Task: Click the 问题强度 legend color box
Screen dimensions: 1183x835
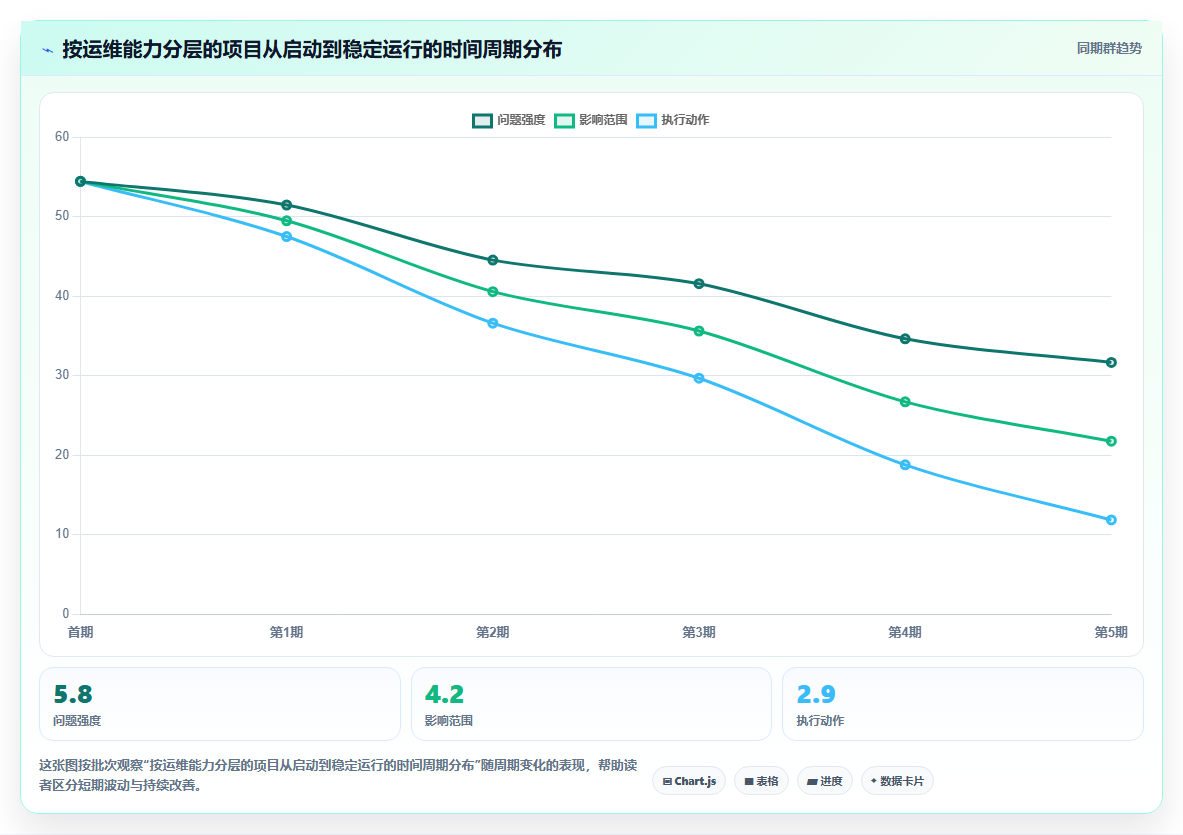Action: pyautogui.click(x=482, y=121)
